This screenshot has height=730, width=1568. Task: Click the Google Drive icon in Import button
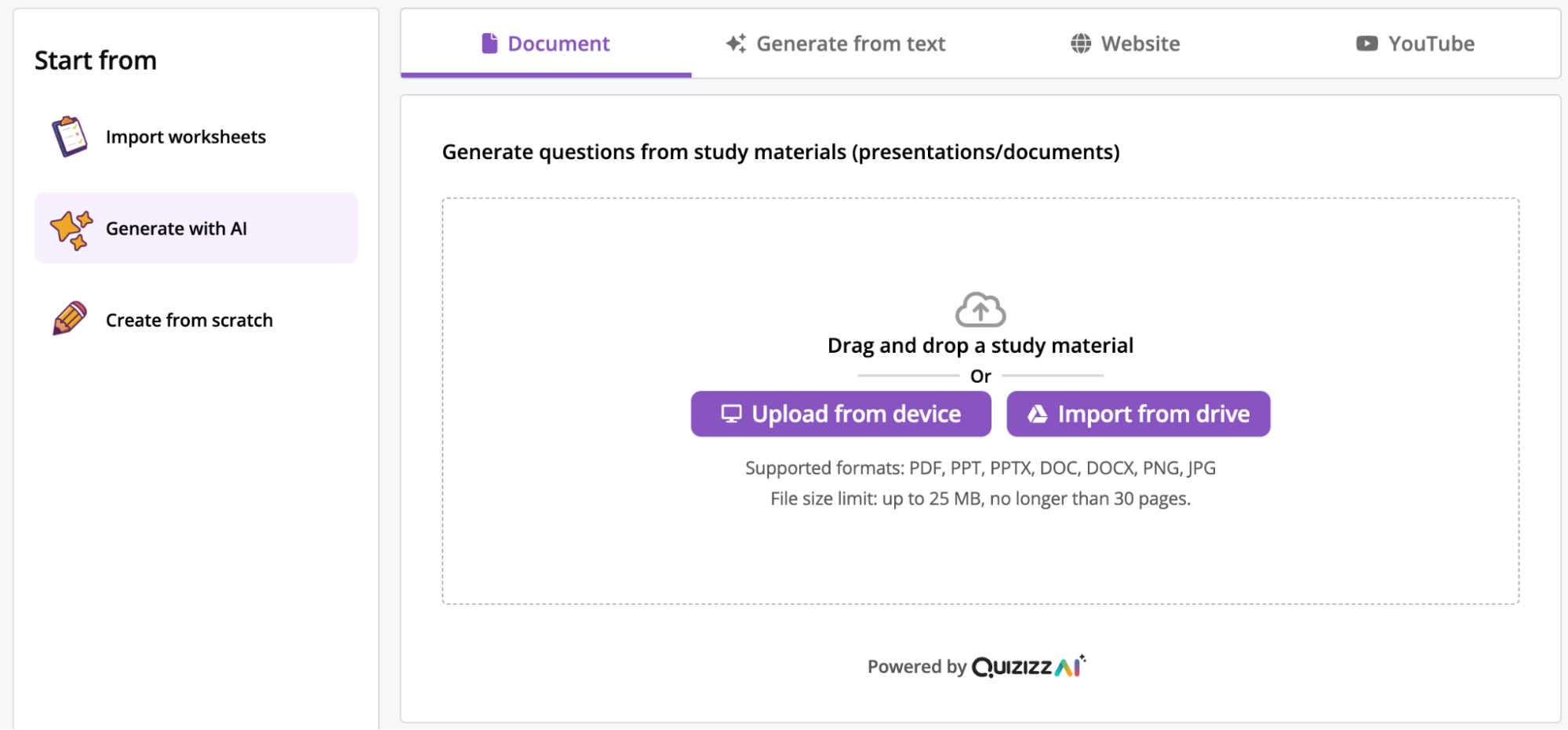tap(1037, 413)
